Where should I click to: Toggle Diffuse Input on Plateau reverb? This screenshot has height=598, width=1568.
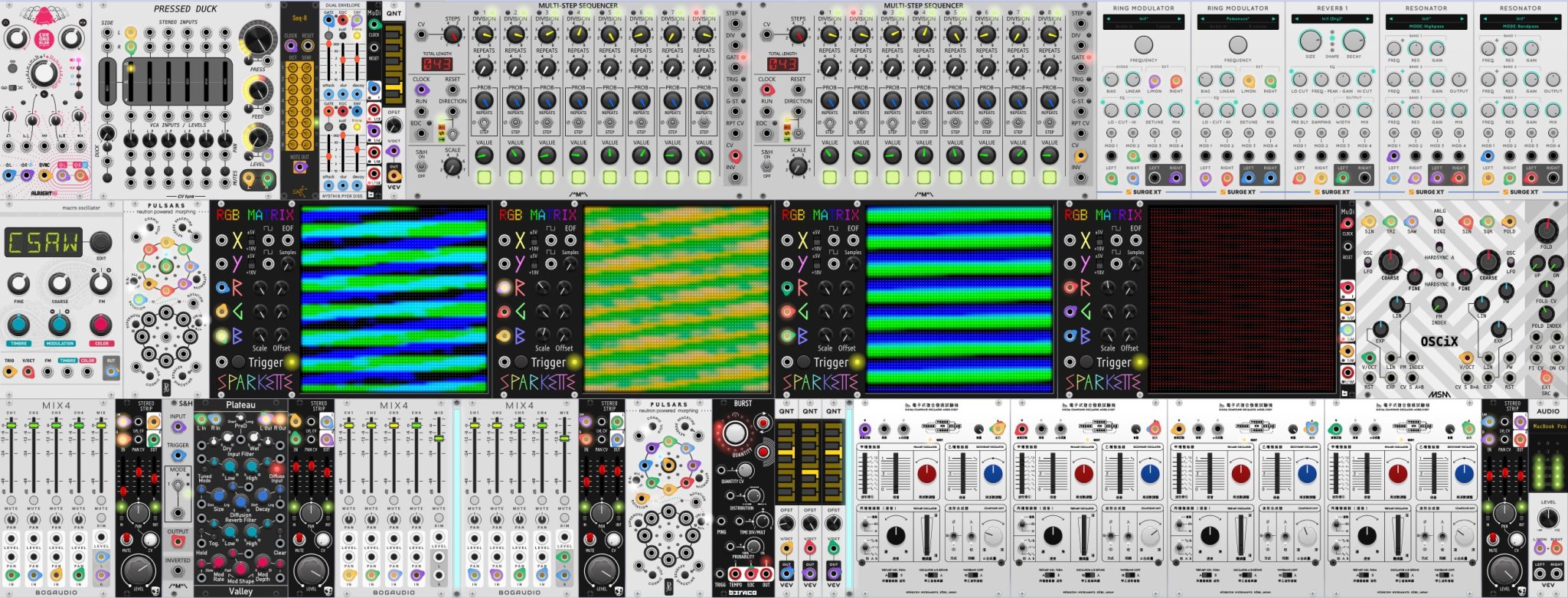pyautogui.click(x=276, y=467)
